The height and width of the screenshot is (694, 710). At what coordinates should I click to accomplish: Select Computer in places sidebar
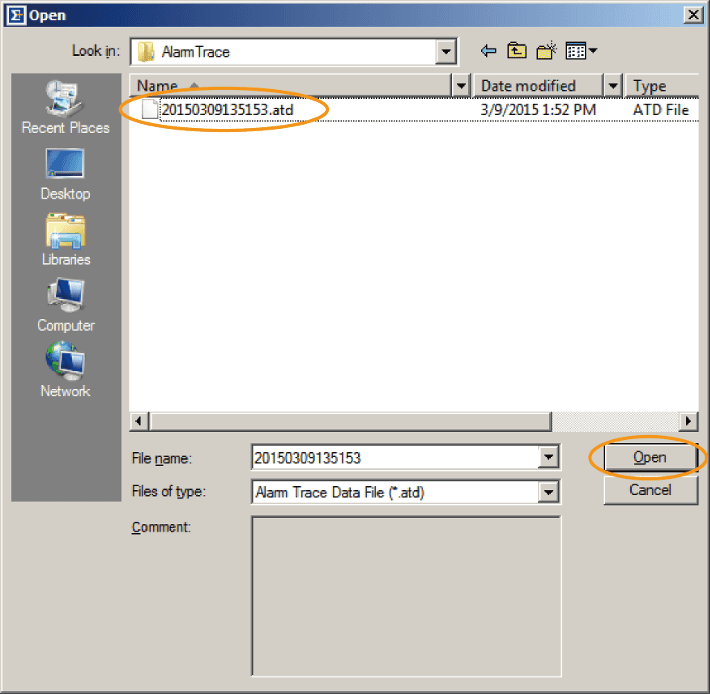[x=65, y=306]
